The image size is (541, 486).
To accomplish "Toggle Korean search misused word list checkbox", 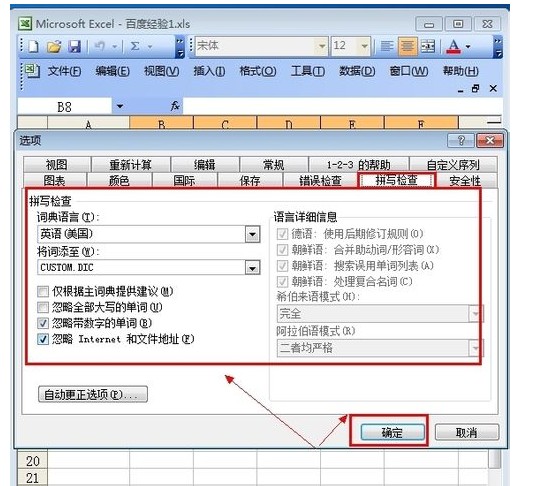I will click(x=282, y=266).
